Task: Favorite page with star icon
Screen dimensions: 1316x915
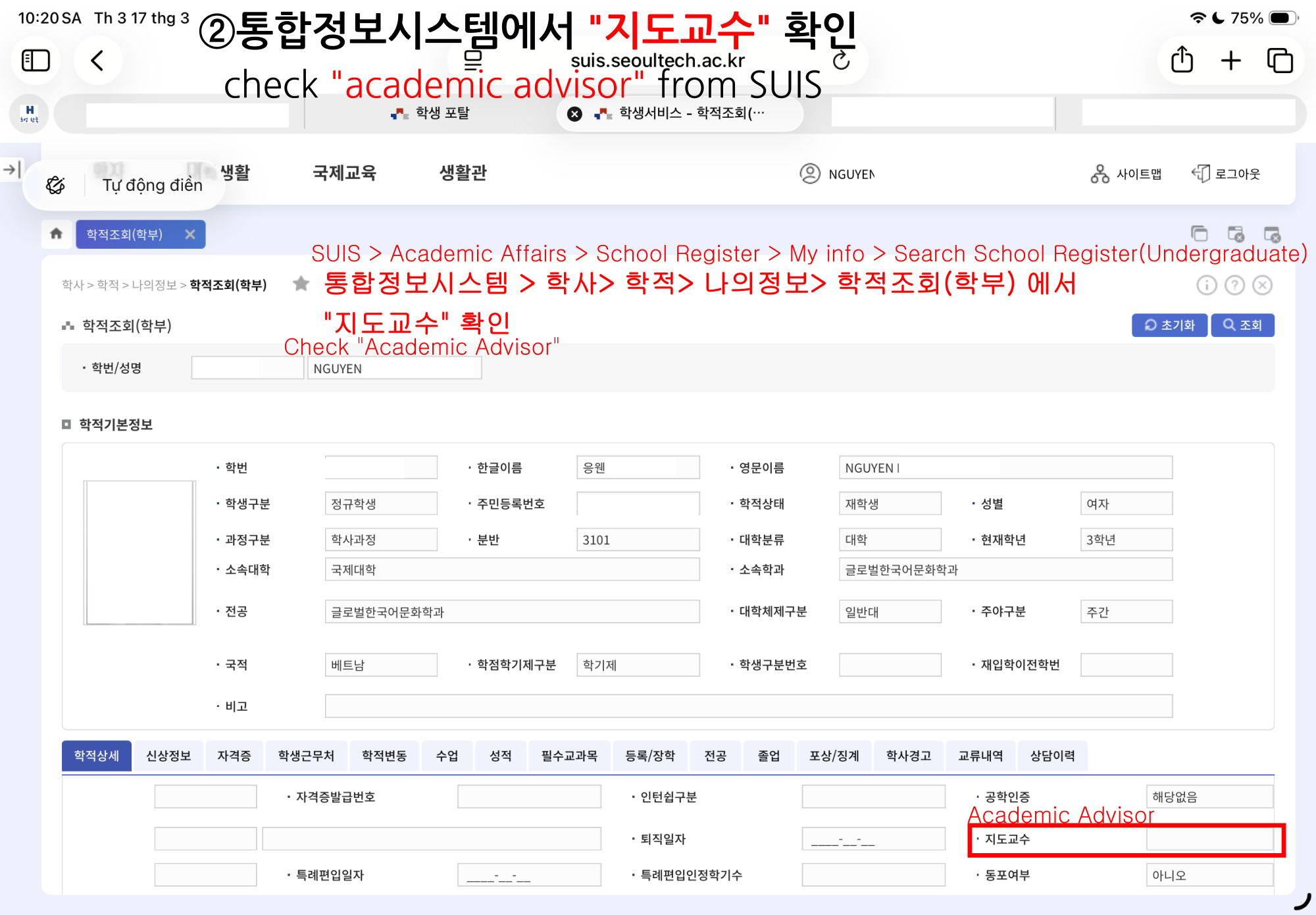Action: (301, 284)
